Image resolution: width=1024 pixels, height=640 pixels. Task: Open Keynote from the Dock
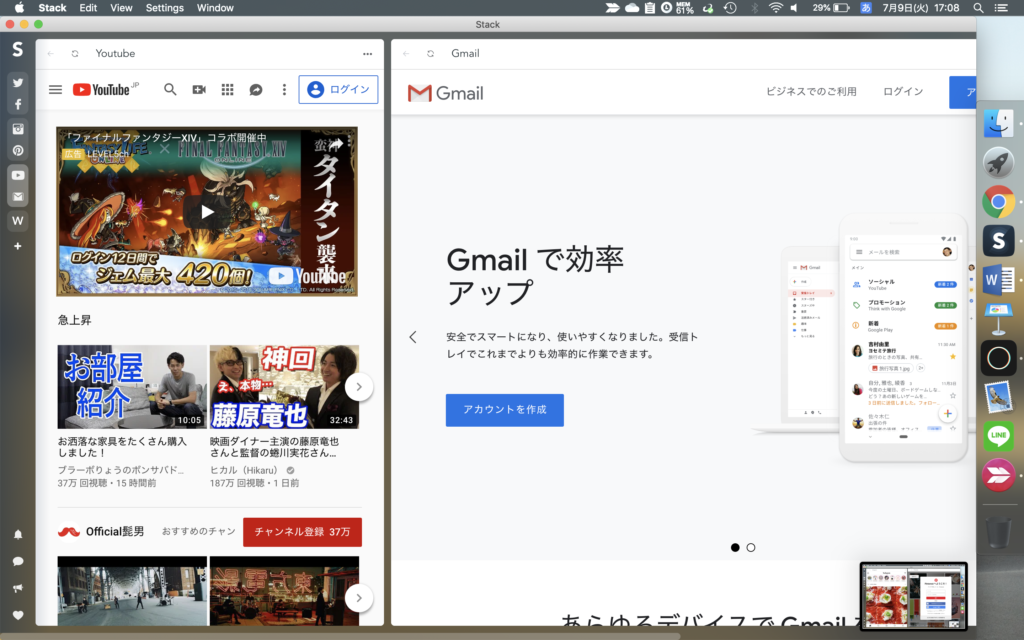click(x=998, y=319)
